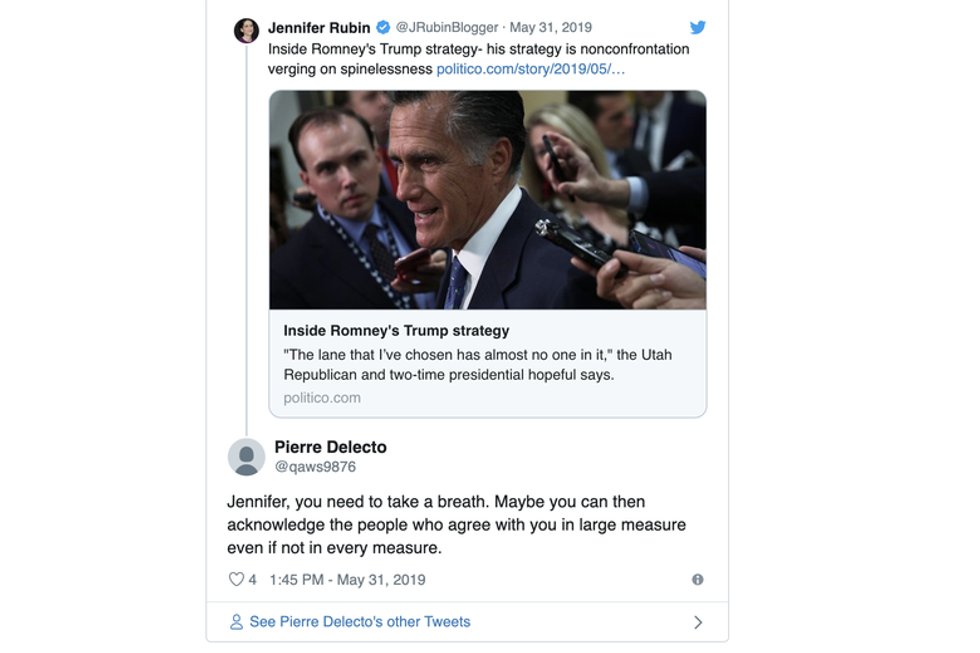Screen dimensions: 980x653
Task: Like the tweet with the heart icon
Action: point(236,579)
